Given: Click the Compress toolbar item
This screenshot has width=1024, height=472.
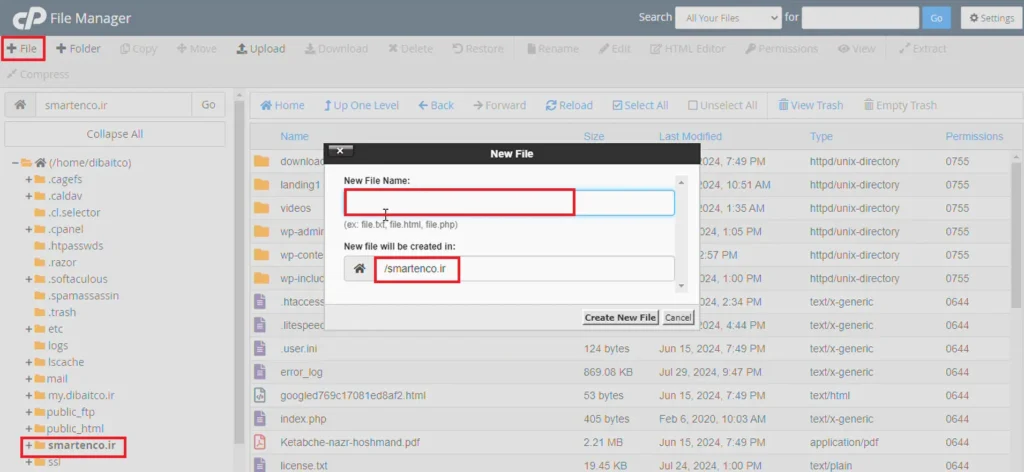Looking at the screenshot, I should coord(38,74).
